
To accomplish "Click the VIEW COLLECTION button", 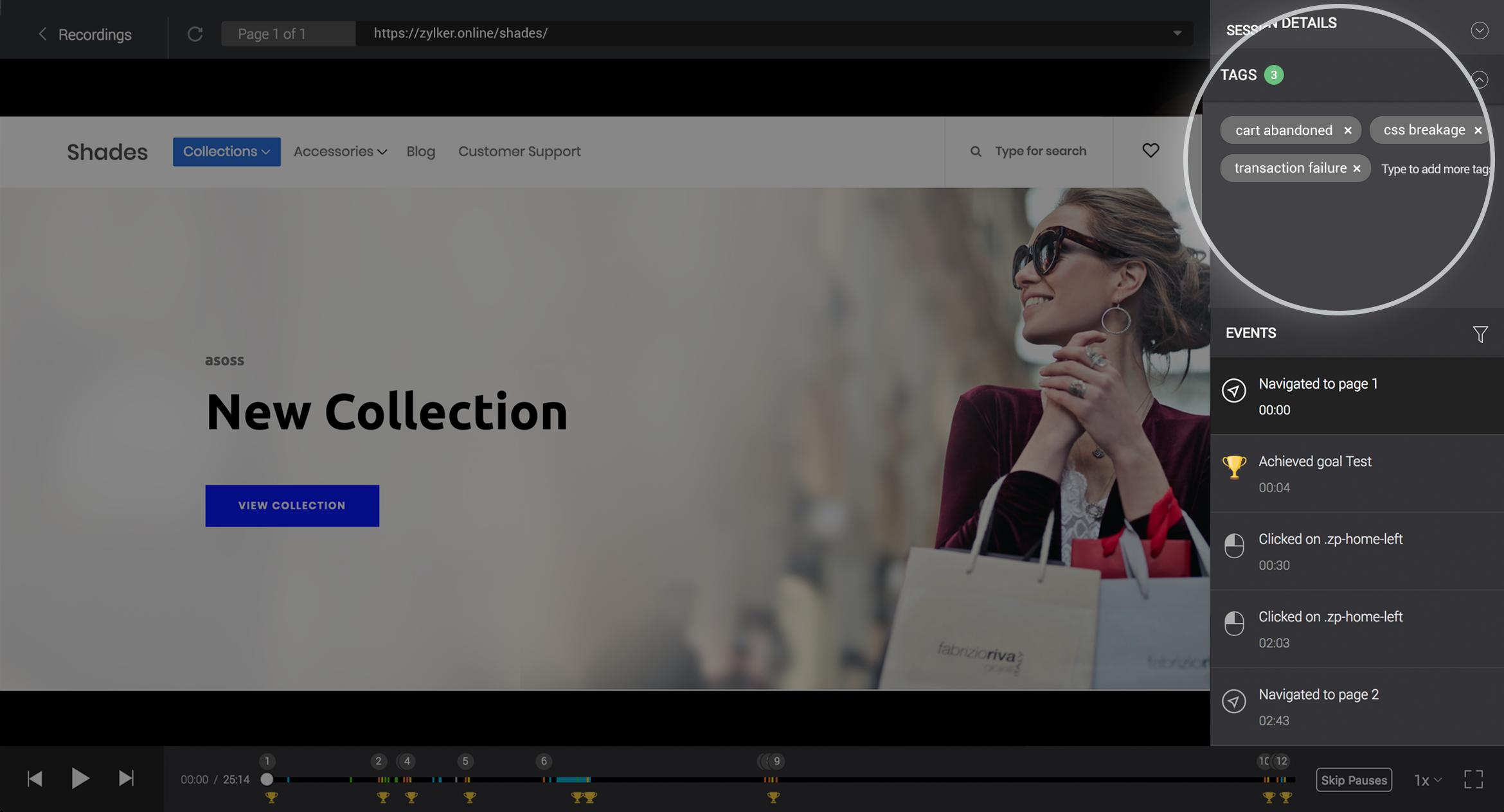I will (x=291, y=505).
